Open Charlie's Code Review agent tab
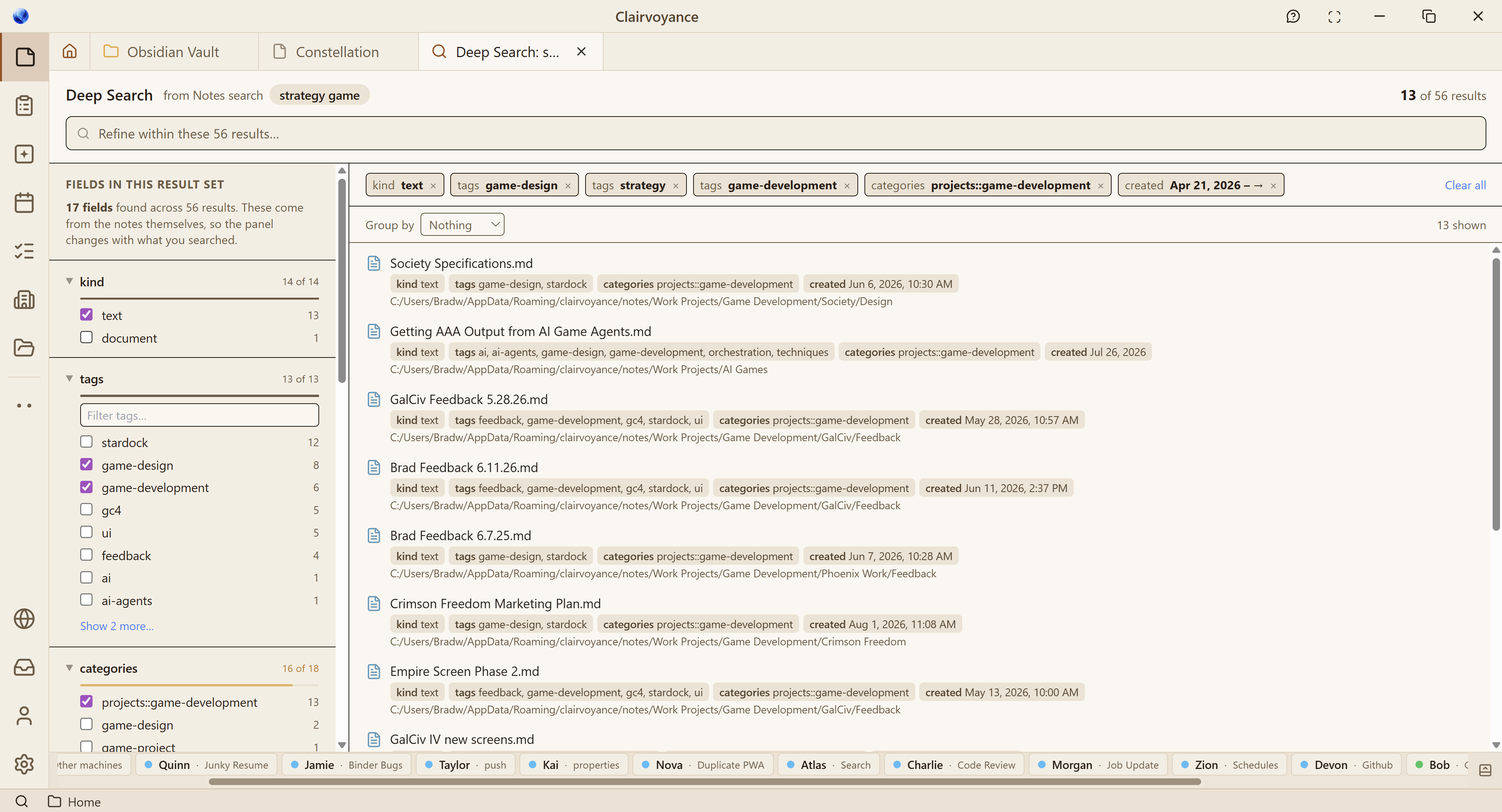This screenshot has height=812, width=1502. (x=954, y=764)
